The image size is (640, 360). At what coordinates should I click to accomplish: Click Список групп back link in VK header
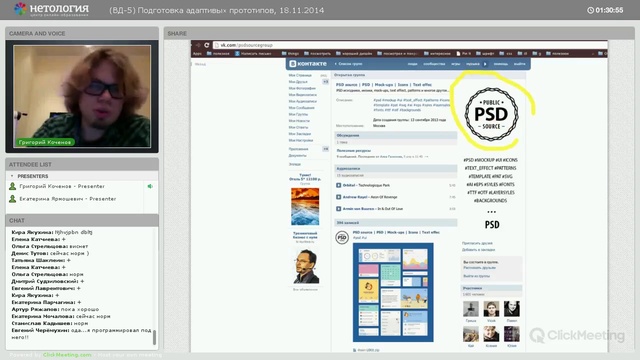point(348,64)
